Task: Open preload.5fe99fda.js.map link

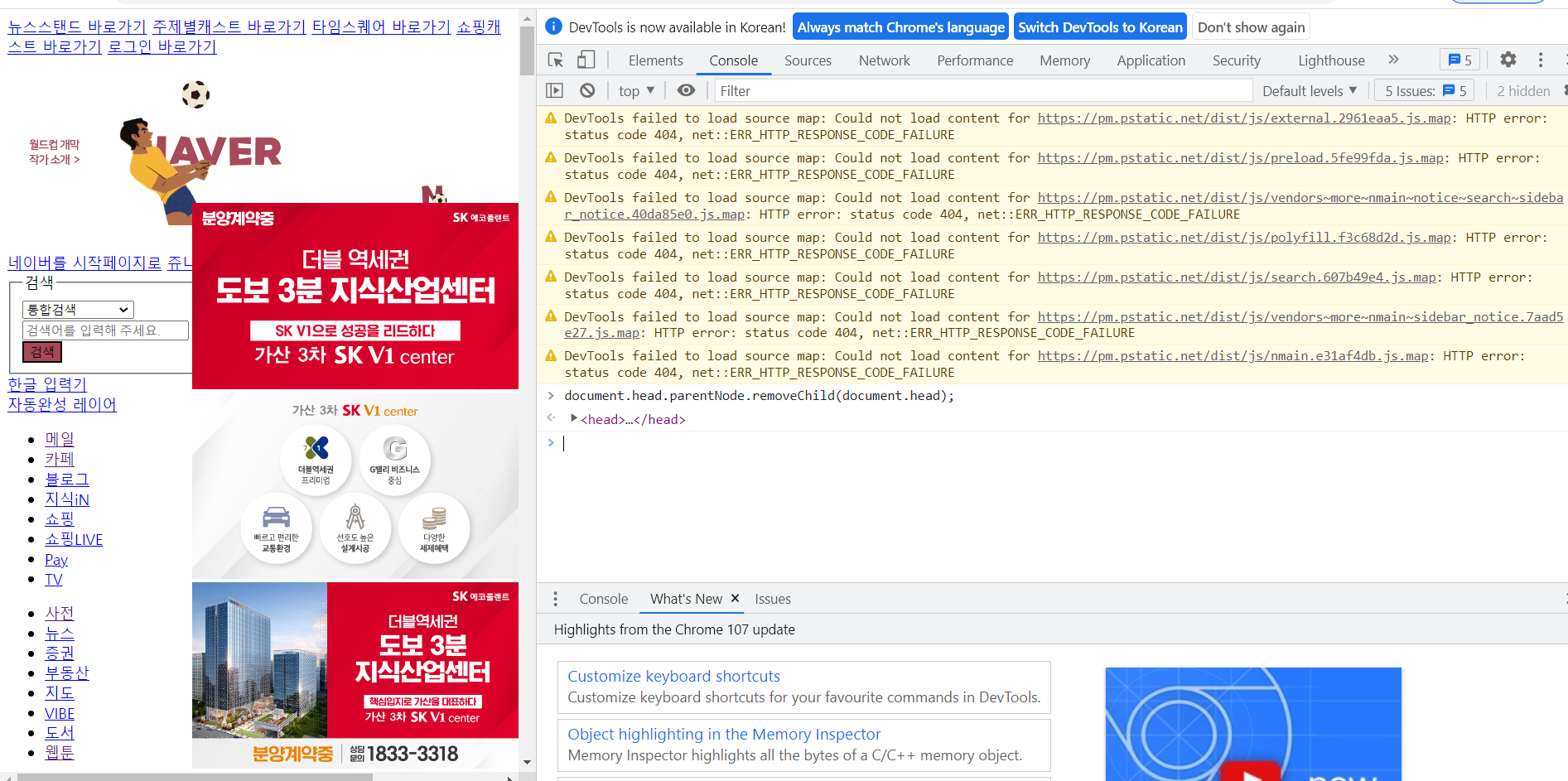Action: point(1240,157)
